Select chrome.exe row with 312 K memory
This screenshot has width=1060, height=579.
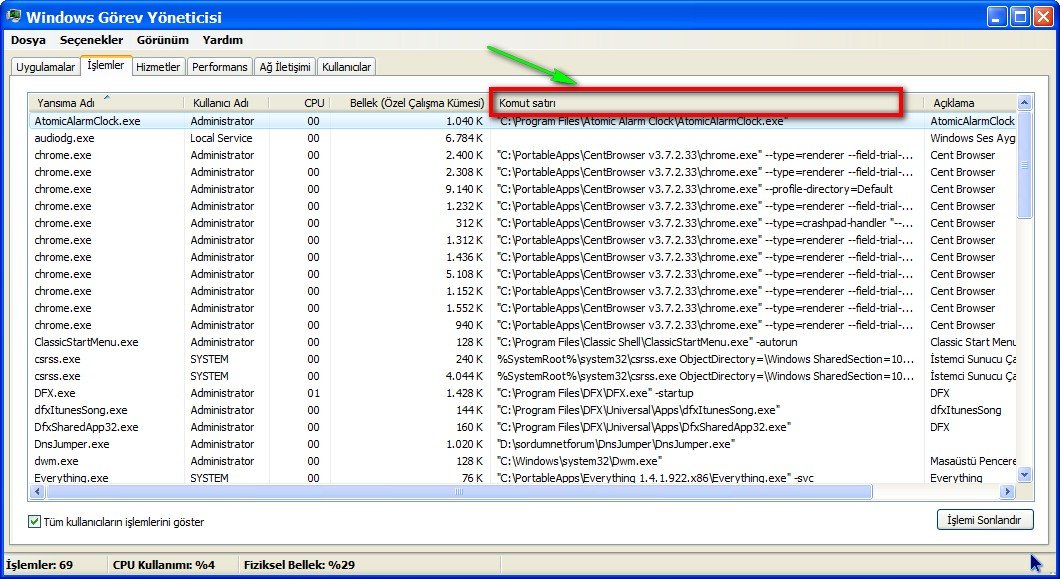[x=523, y=223]
